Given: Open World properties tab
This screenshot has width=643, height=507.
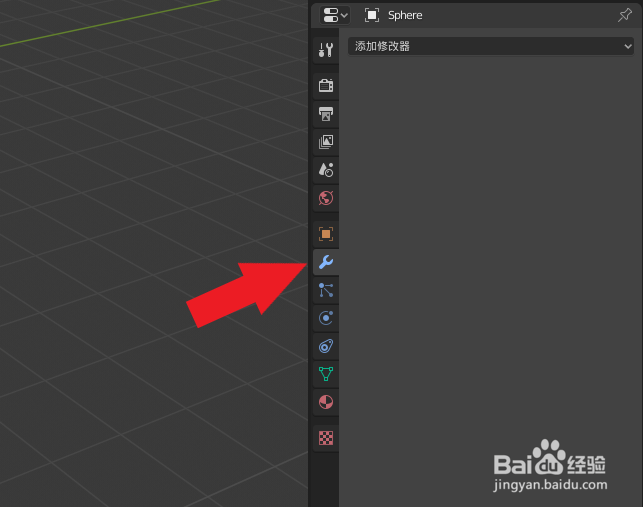Looking at the screenshot, I should [x=326, y=198].
